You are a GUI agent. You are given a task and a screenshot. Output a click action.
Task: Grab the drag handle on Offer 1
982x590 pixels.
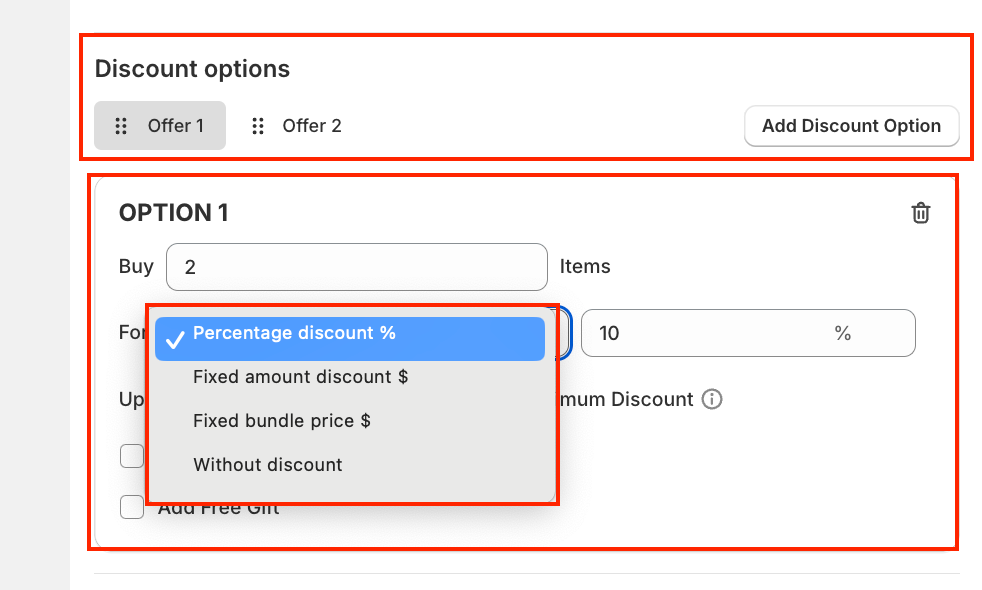pyautogui.click(x=121, y=126)
